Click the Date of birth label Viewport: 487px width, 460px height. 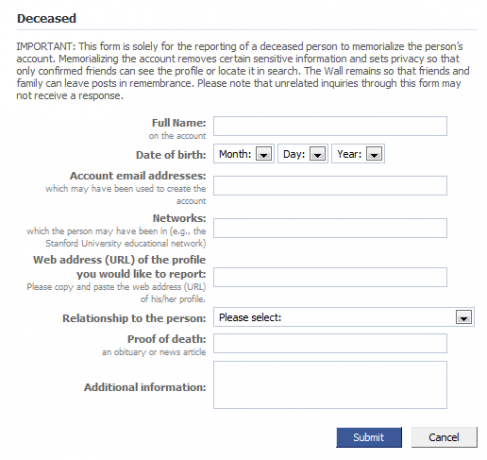[171, 155]
